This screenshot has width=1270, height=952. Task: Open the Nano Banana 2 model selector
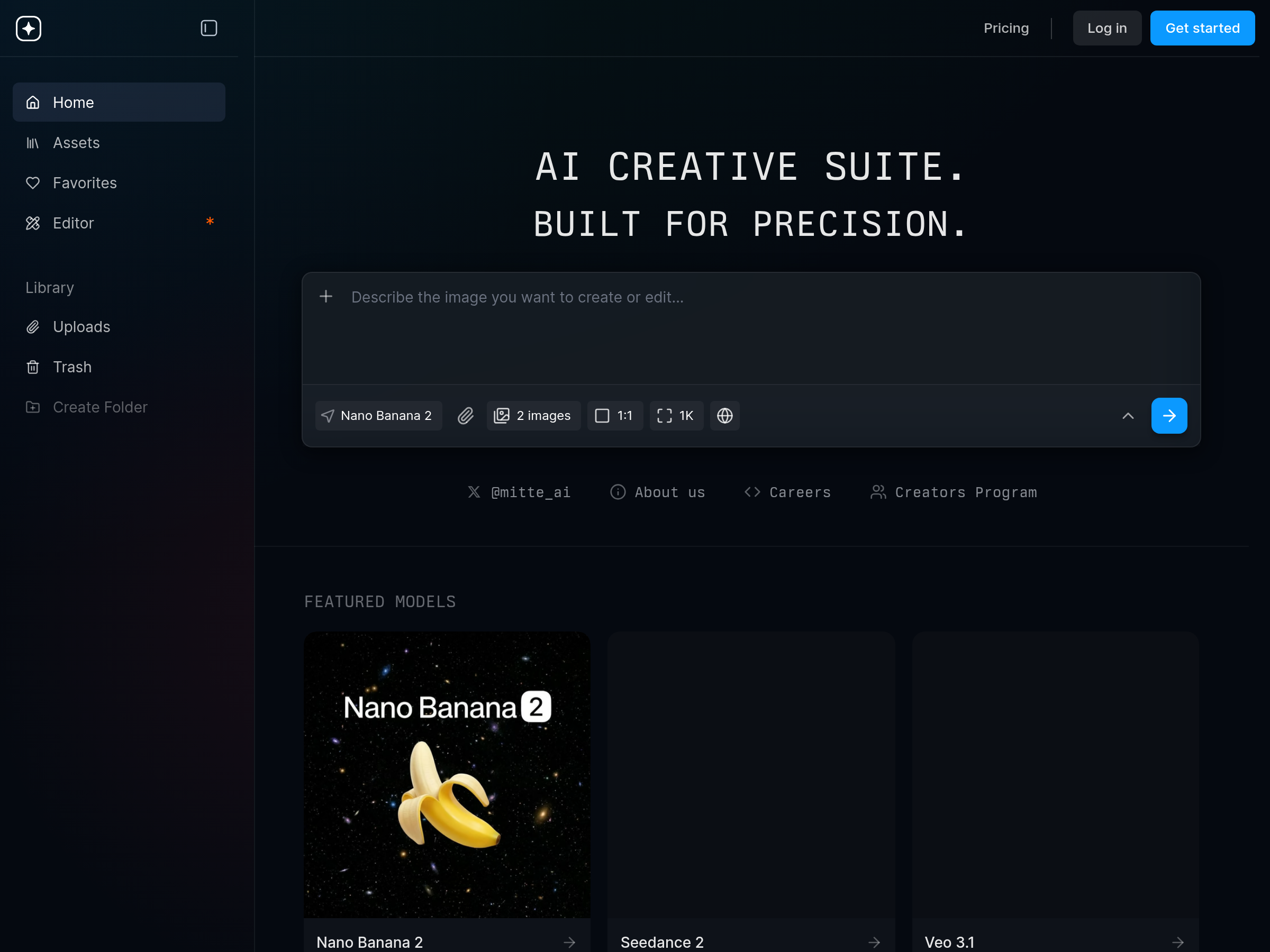[378, 416]
